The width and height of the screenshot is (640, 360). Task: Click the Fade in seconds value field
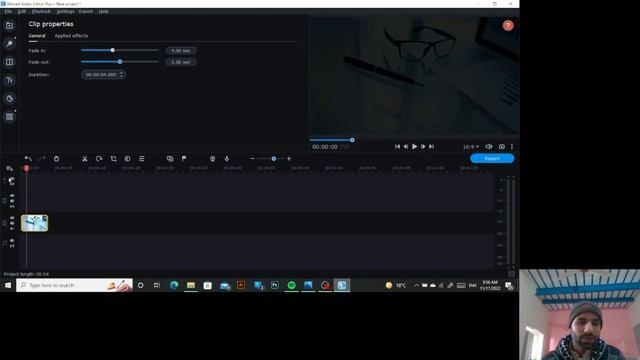[181, 51]
